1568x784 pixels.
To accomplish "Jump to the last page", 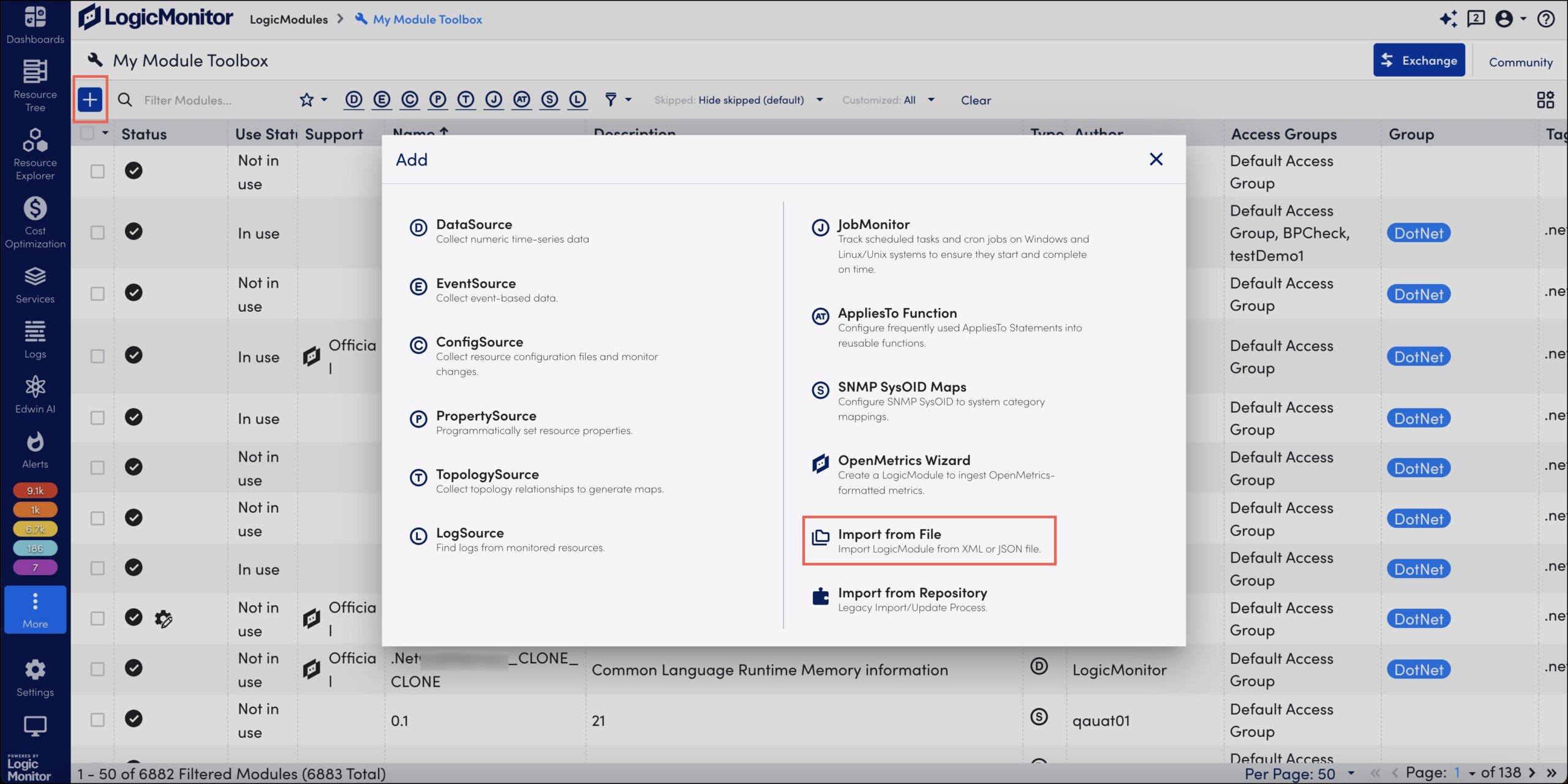I will click(1551, 773).
